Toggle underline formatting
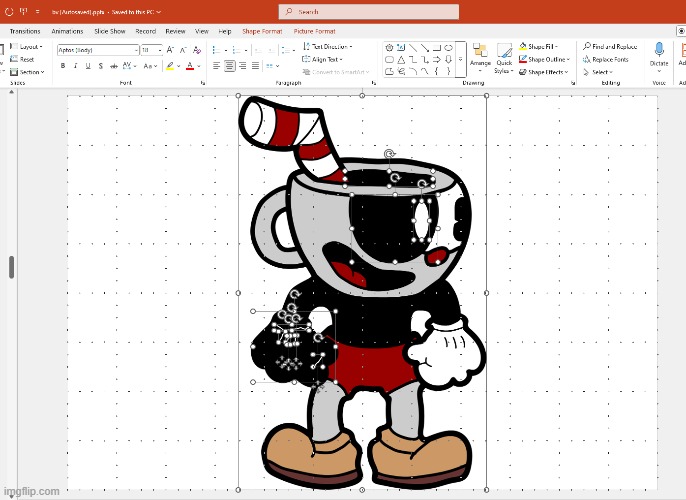 (88, 66)
